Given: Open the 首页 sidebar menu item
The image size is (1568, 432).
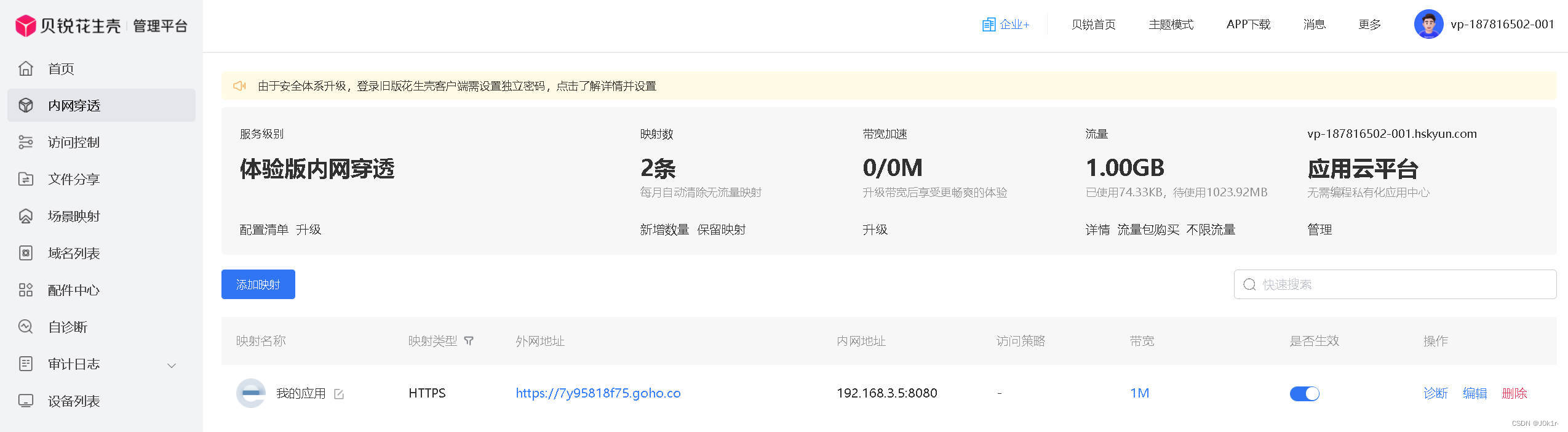Looking at the screenshot, I should [101, 68].
